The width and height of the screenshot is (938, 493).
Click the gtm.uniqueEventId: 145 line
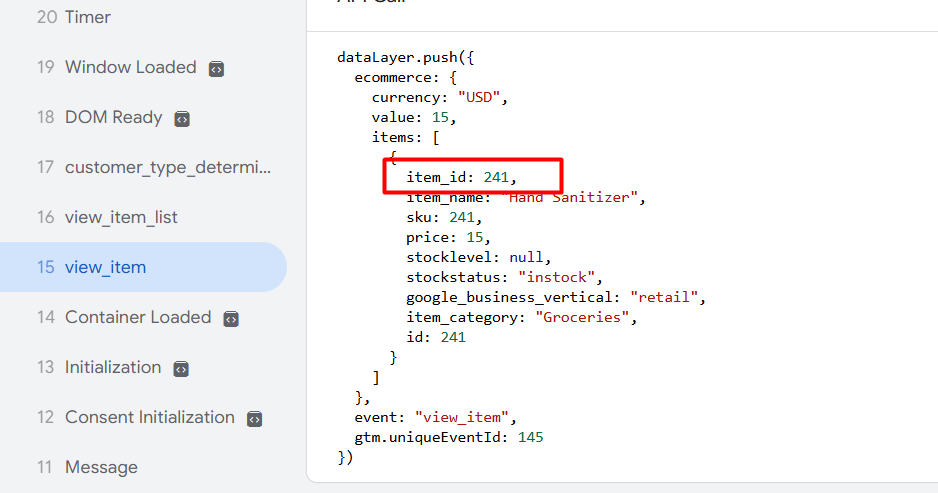[449, 437]
